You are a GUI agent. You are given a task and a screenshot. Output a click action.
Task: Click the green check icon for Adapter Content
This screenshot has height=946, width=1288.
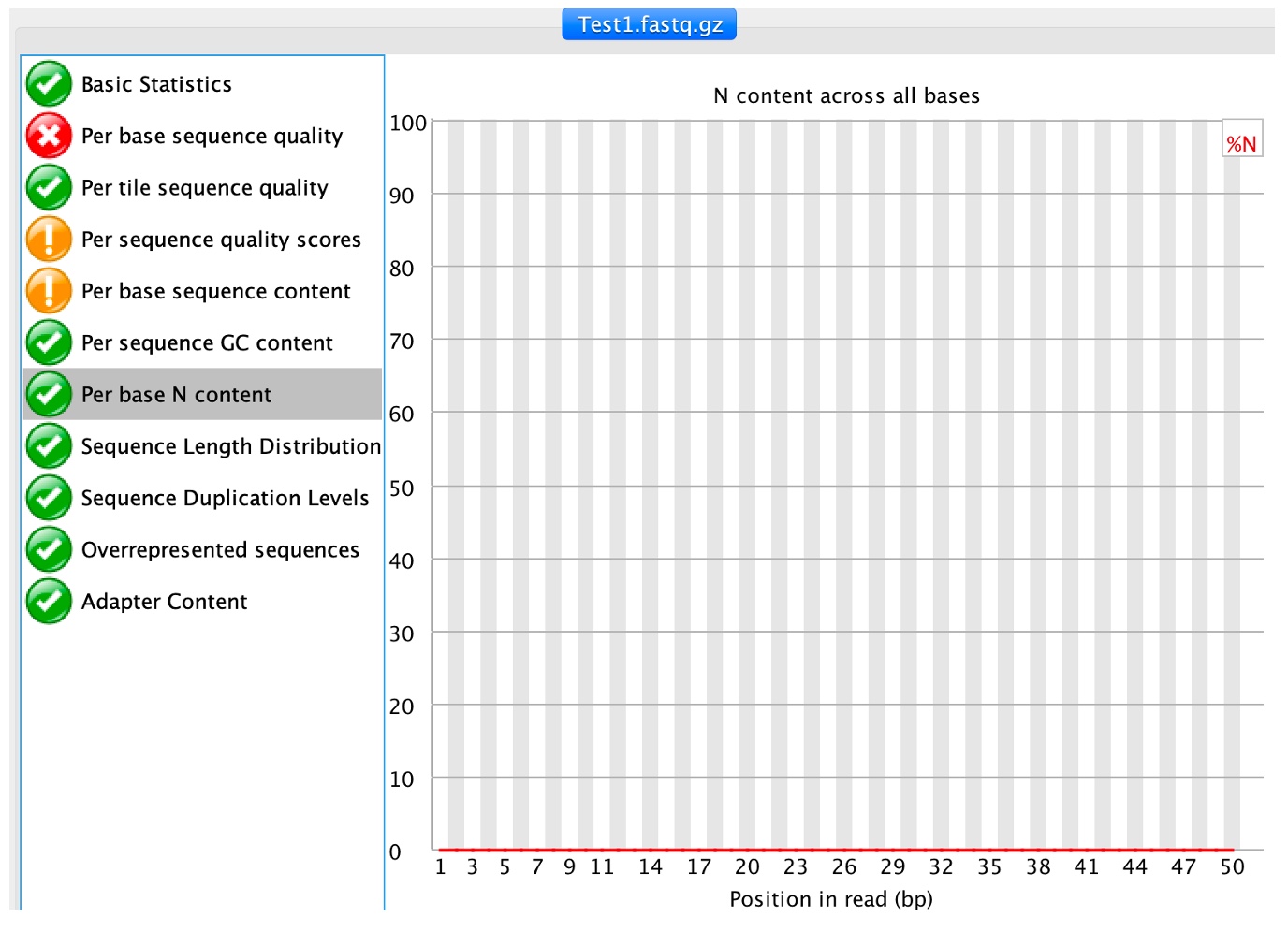click(49, 601)
